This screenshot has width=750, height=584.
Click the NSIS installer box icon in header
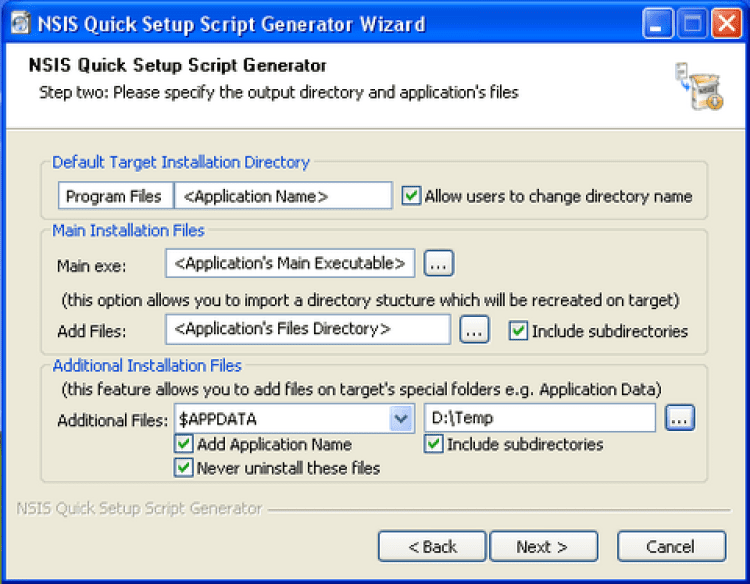tap(699, 86)
